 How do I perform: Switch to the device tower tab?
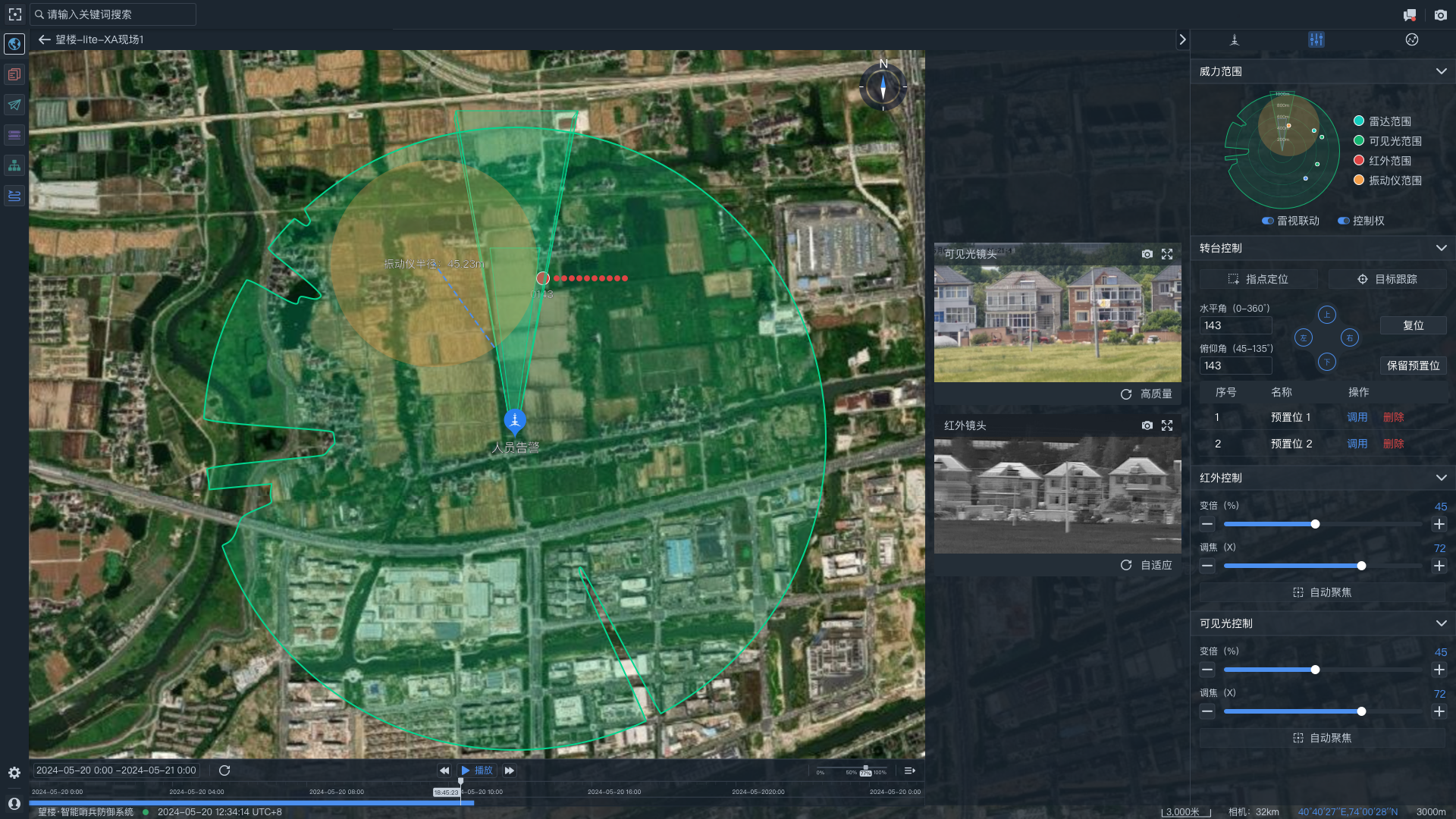click(1235, 39)
